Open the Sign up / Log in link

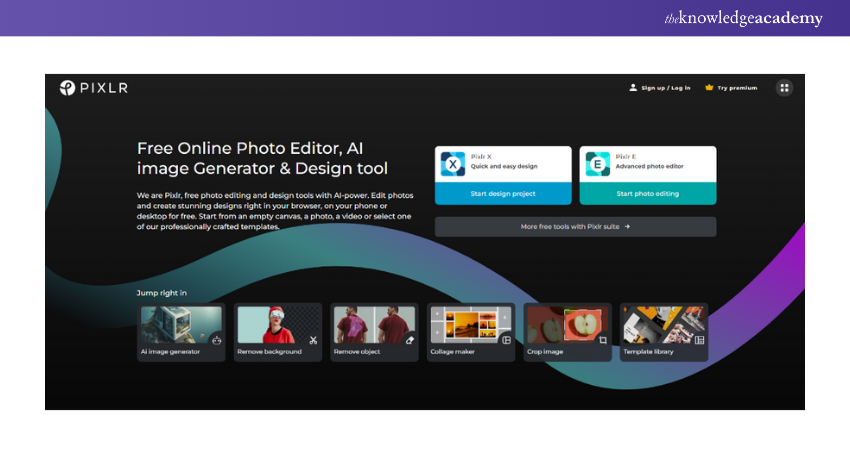pyautogui.click(x=660, y=88)
